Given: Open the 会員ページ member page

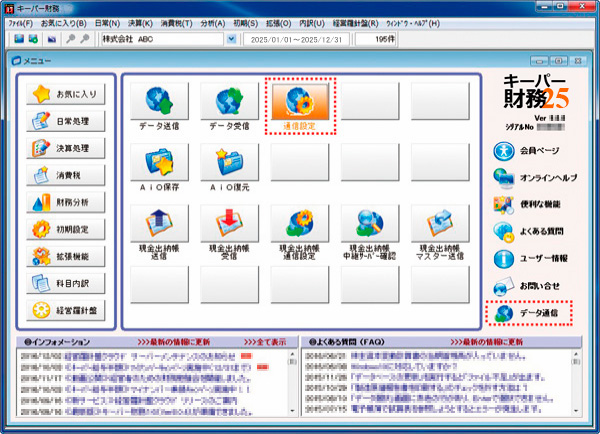Looking at the screenshot, I should [x=526, y=151].
